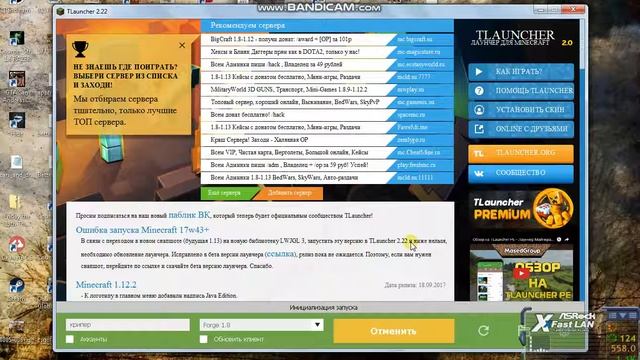
Task: Open the yellow folder on the desktop
Action: [16, 203]
